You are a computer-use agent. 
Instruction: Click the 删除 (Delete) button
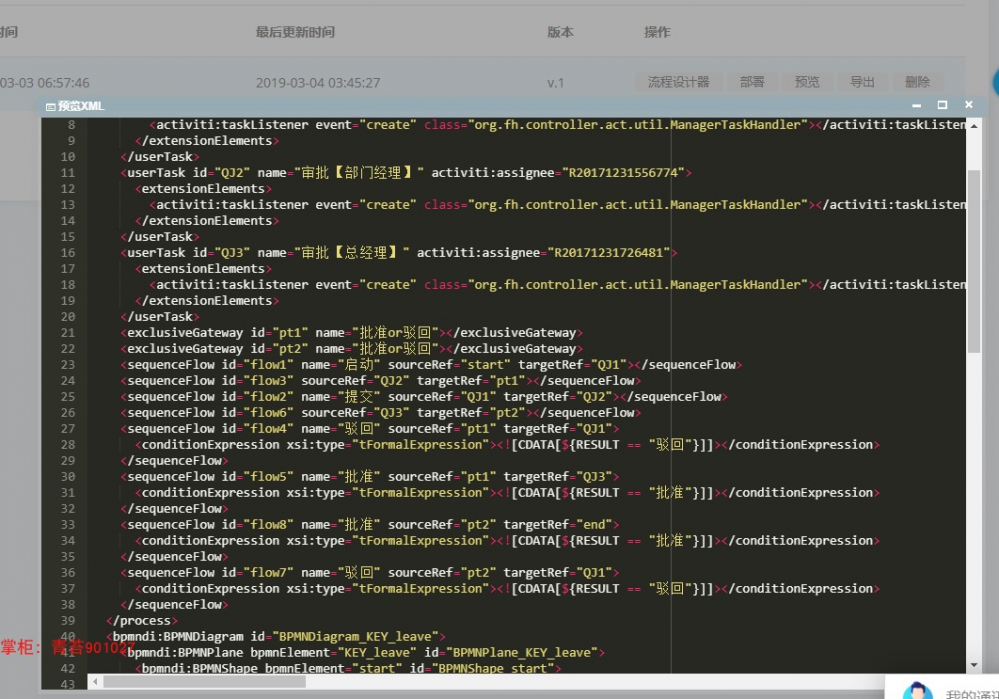[x=917, y=82]
